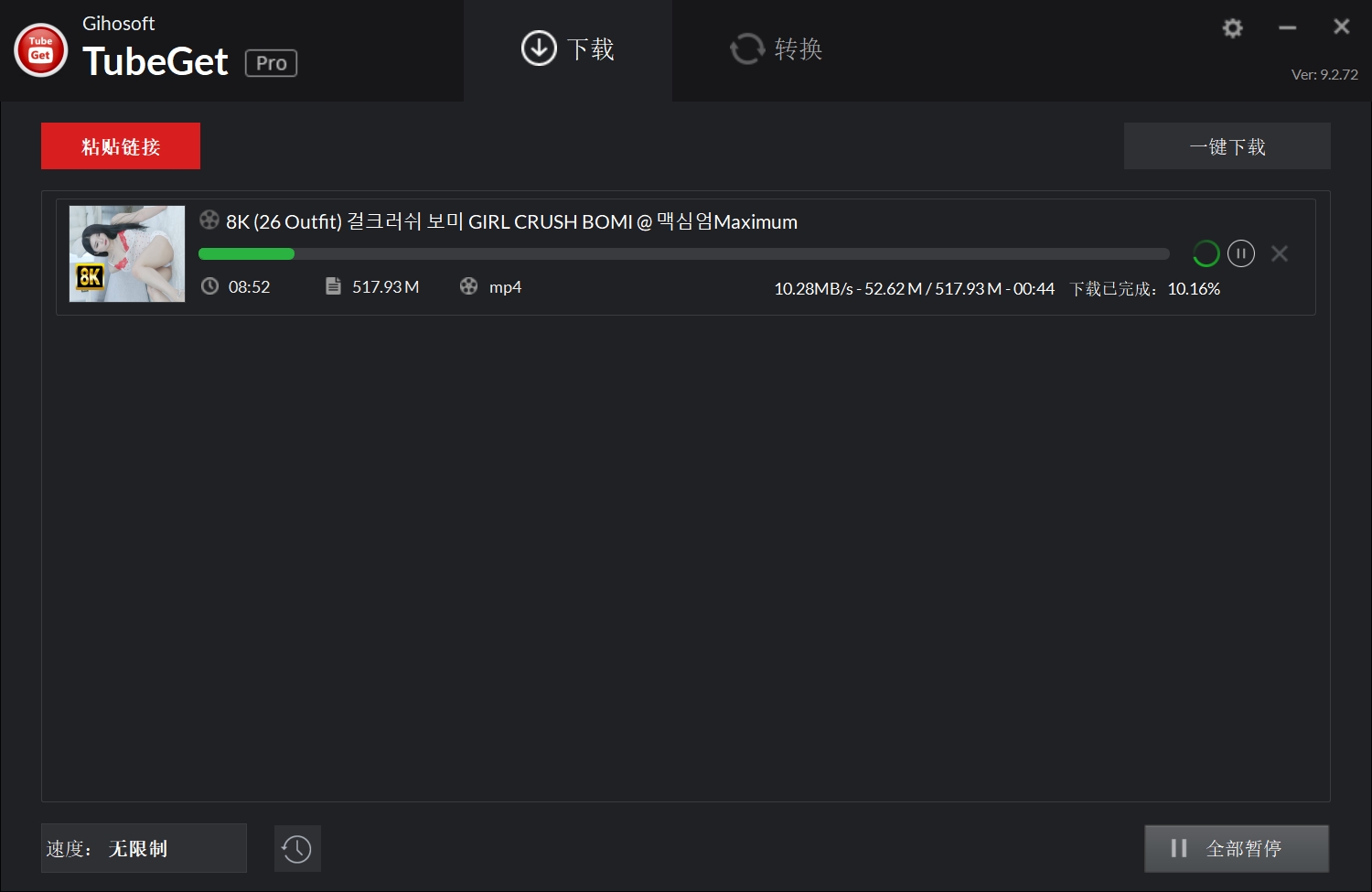Click the Pro badge next to TubeGet

coord(271,63)
